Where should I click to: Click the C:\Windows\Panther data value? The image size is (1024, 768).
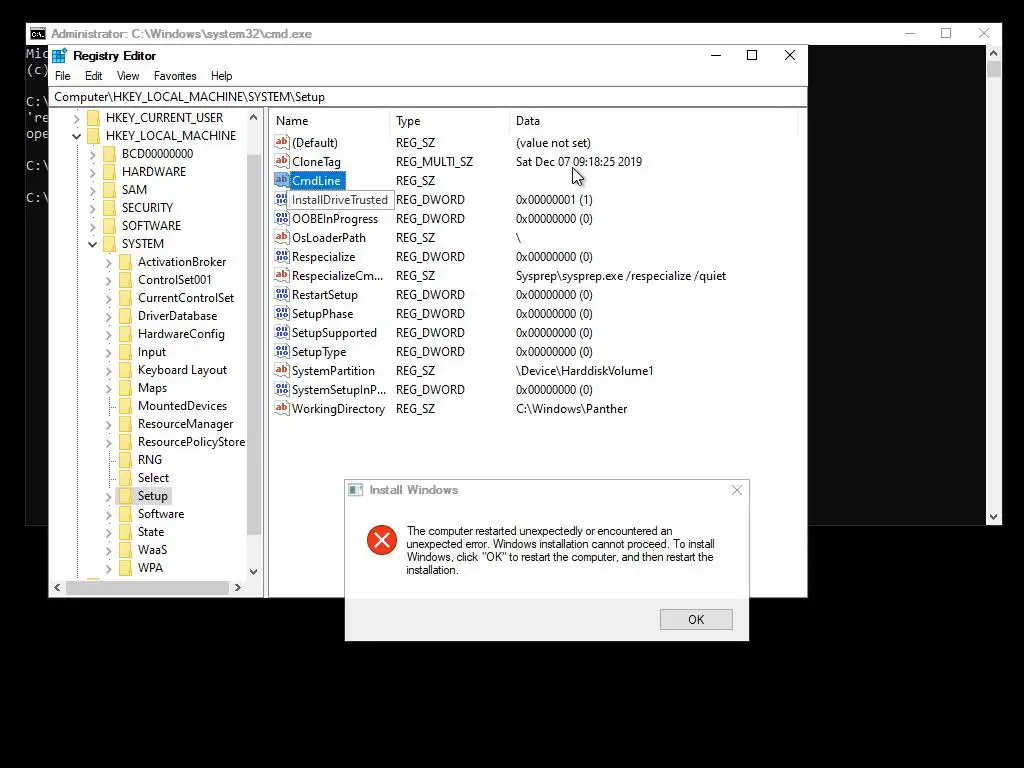tap(571, 409)
